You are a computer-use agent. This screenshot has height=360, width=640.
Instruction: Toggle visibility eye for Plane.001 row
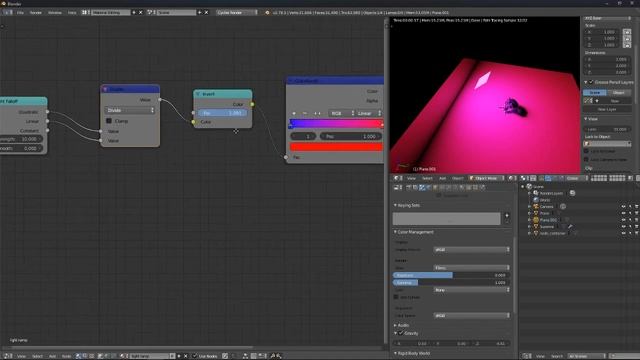click(x=623, y=220)
